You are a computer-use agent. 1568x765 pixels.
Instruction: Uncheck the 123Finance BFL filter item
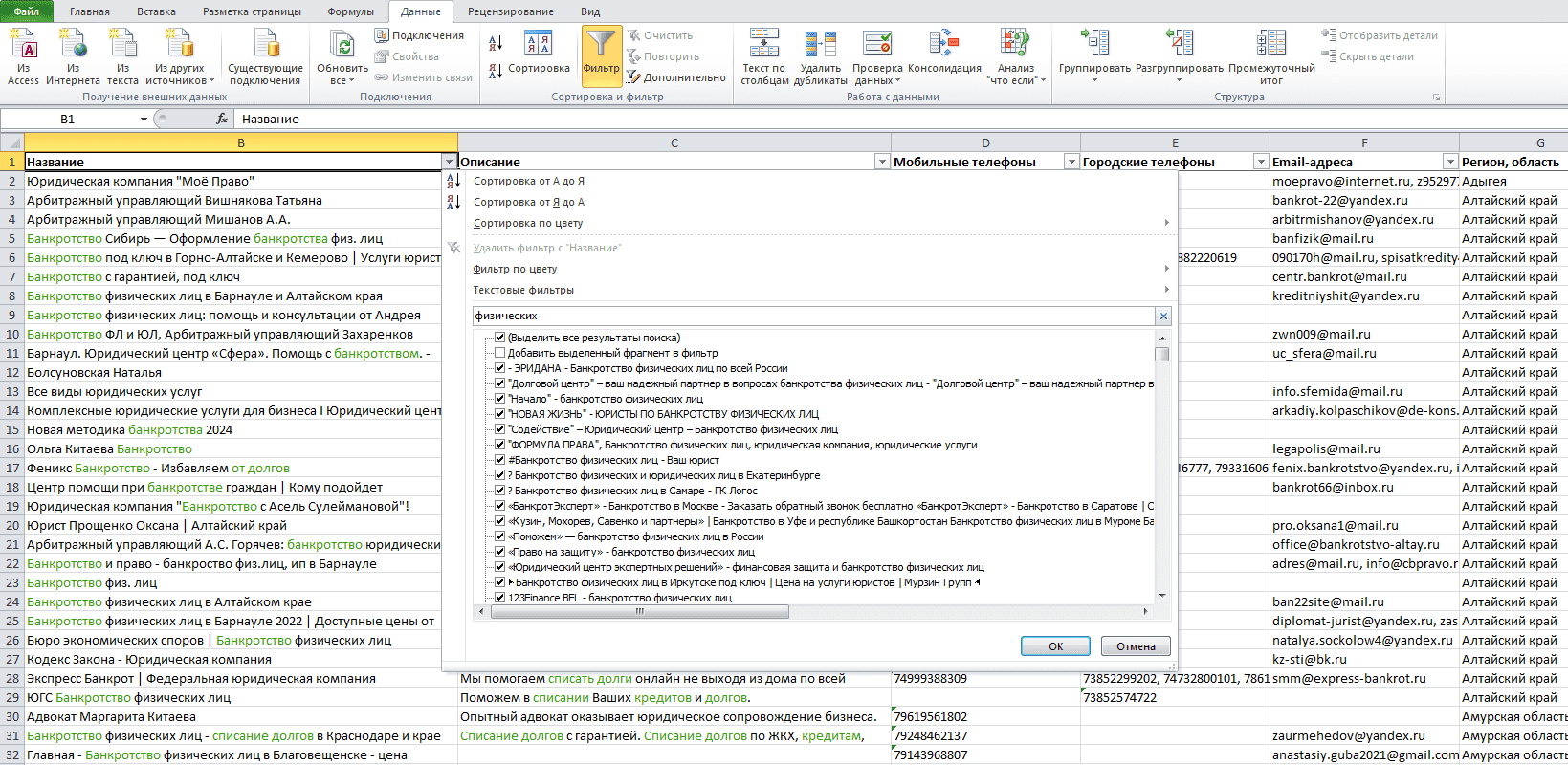[x=499, y=598]
